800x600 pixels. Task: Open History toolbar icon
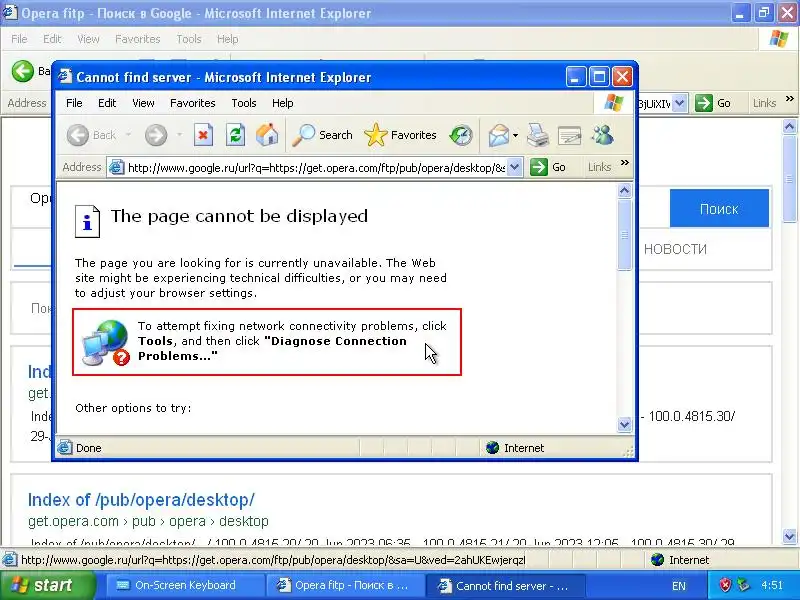[461, 135]
